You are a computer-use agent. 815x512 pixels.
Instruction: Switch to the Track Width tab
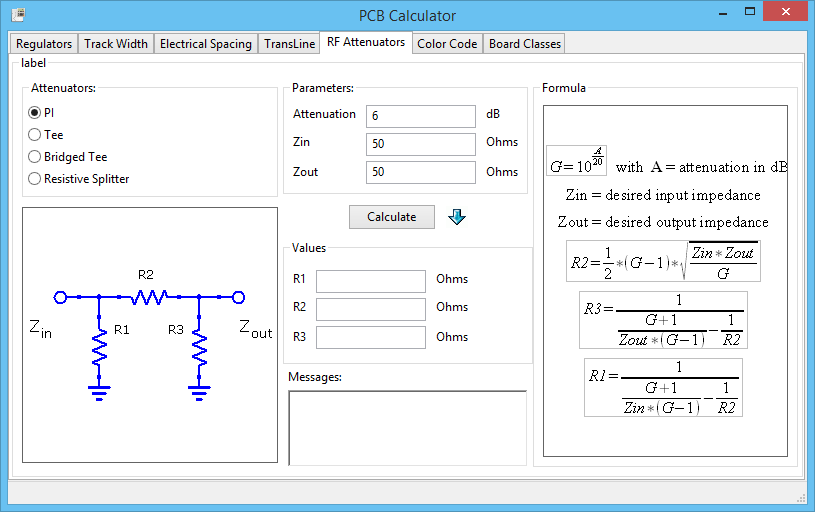(116, 44)
